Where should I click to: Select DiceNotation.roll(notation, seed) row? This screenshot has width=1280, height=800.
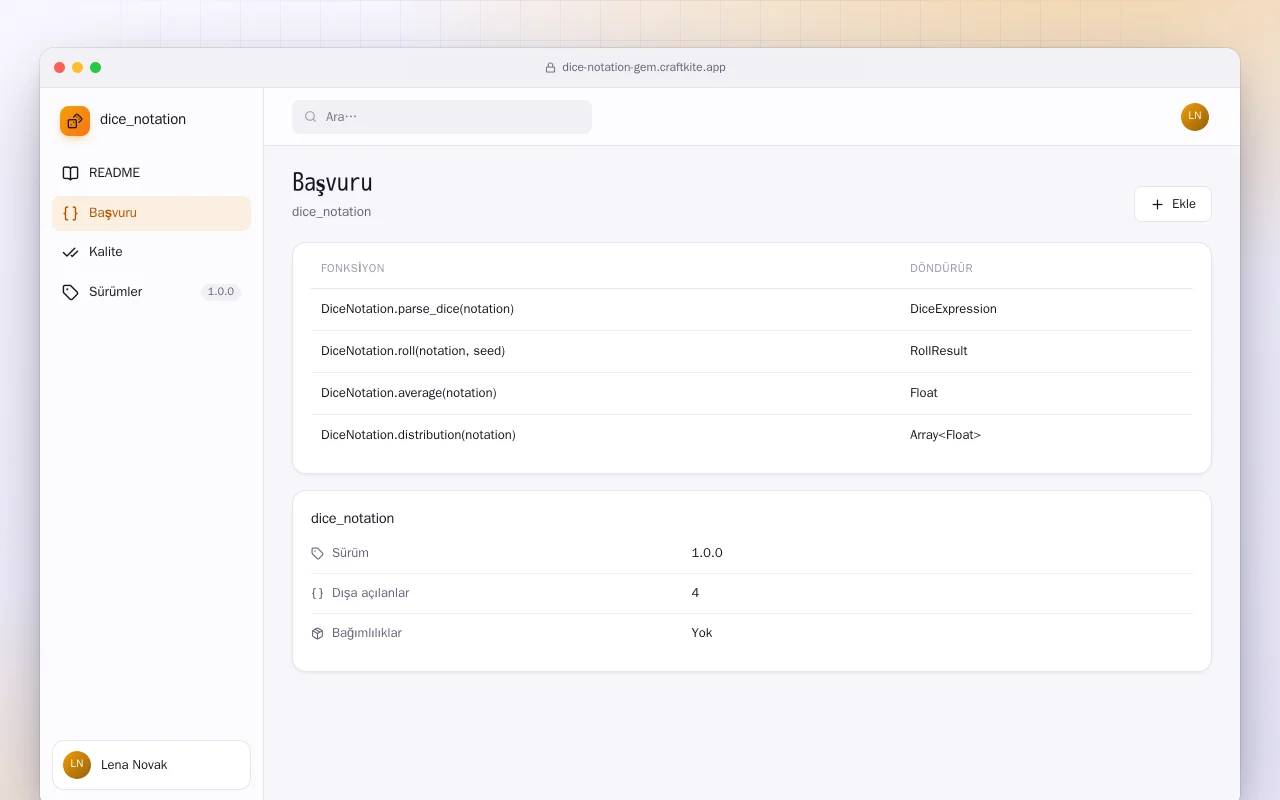click(x=751, y=351)
